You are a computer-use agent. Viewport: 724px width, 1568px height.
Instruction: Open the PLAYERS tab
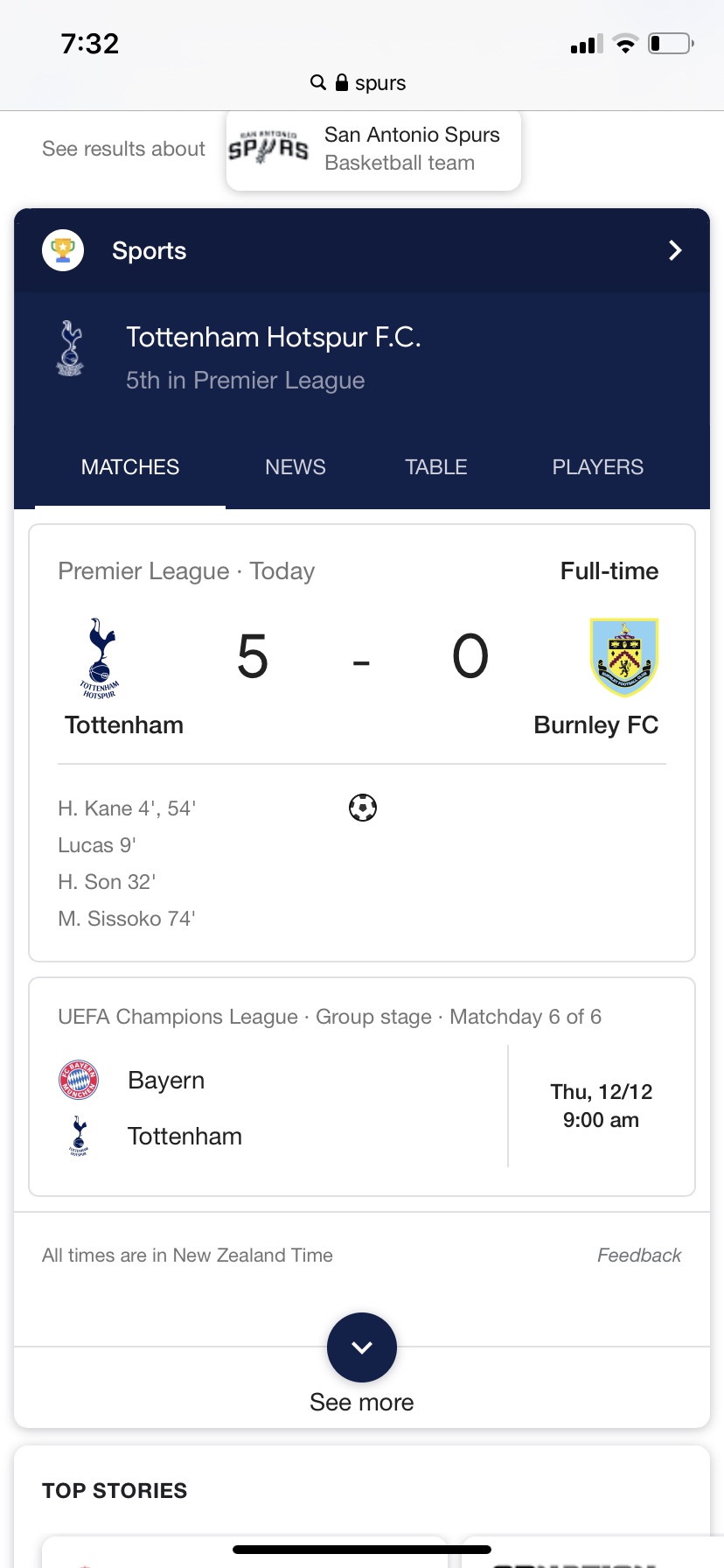(598, 467)
